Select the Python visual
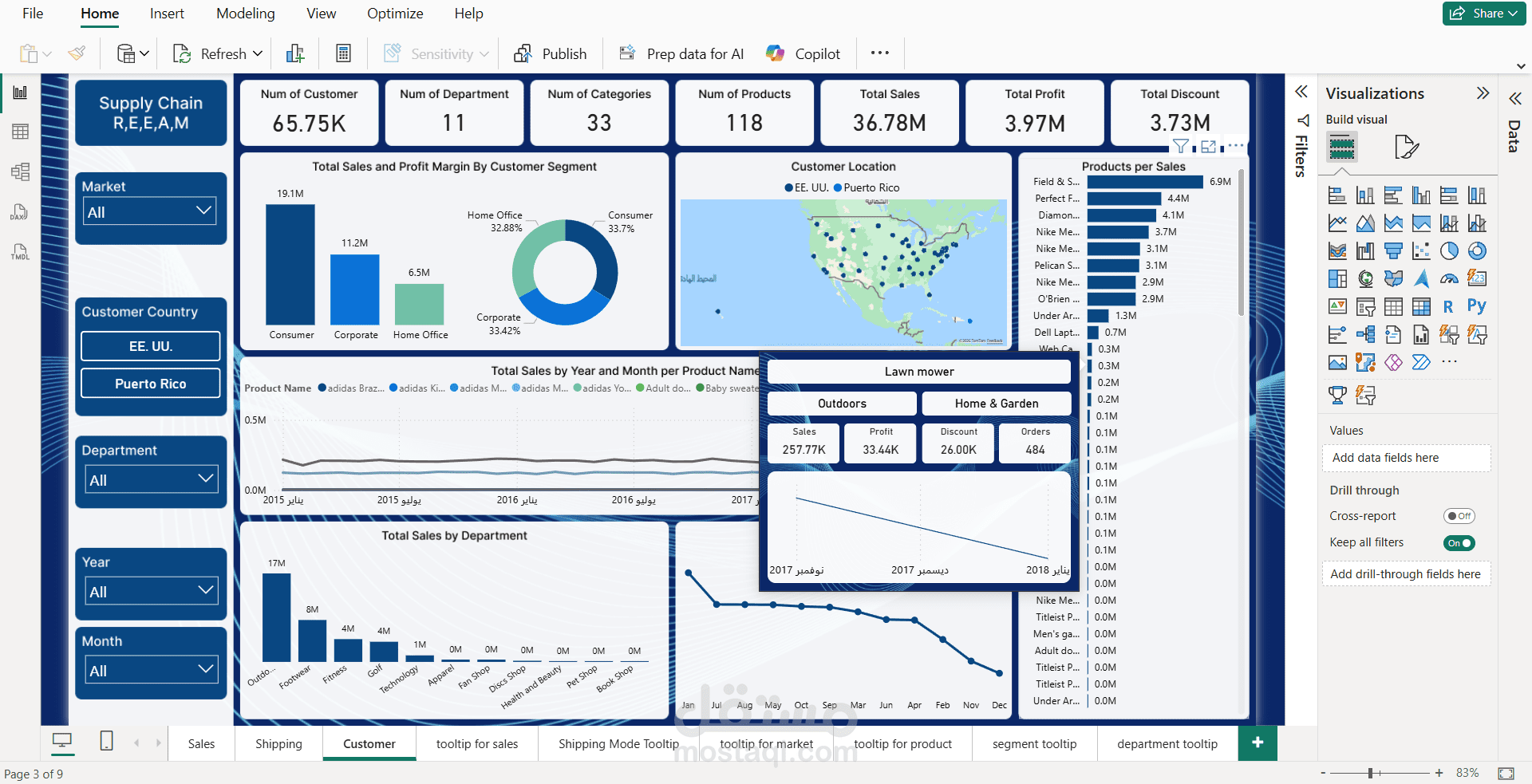This screenshot has height=784, width=1532. [x=1477, y=306]
